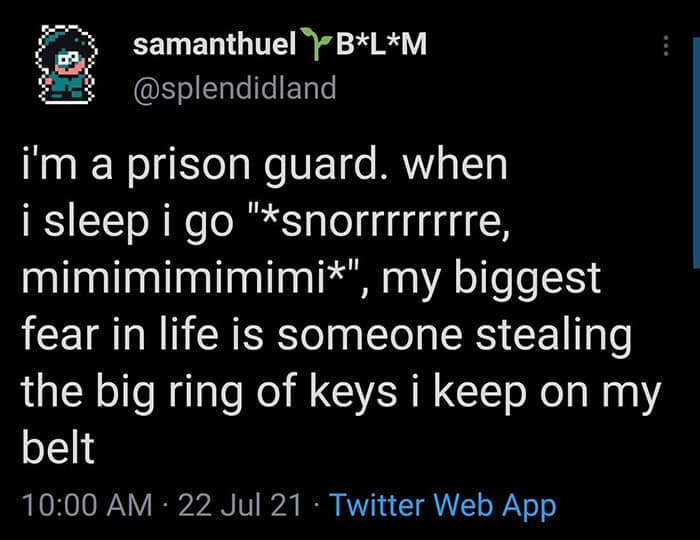Click the 10:00 AM timestamp
Viewport: 700px width, 540px height.
click(x=84, y=504)
